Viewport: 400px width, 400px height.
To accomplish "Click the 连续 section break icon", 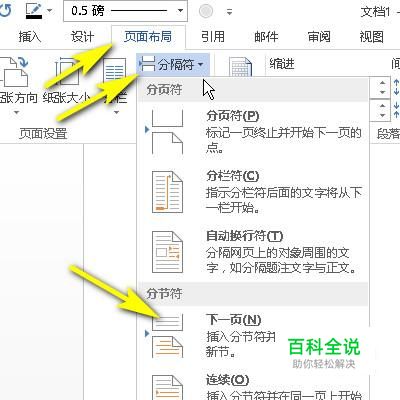I will 167,387.
